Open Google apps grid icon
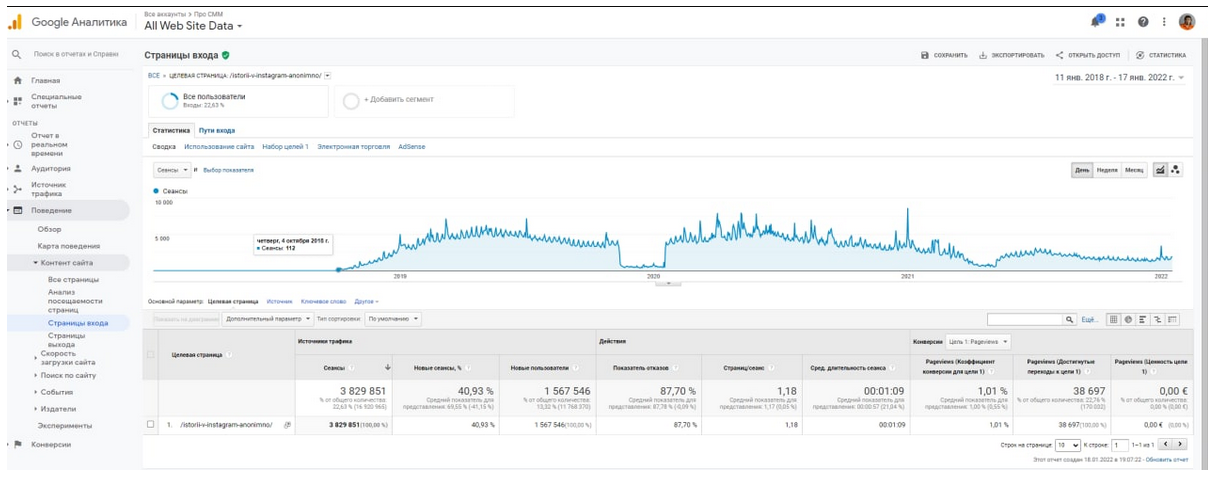1208x479 pixels. click(1120, 22)
